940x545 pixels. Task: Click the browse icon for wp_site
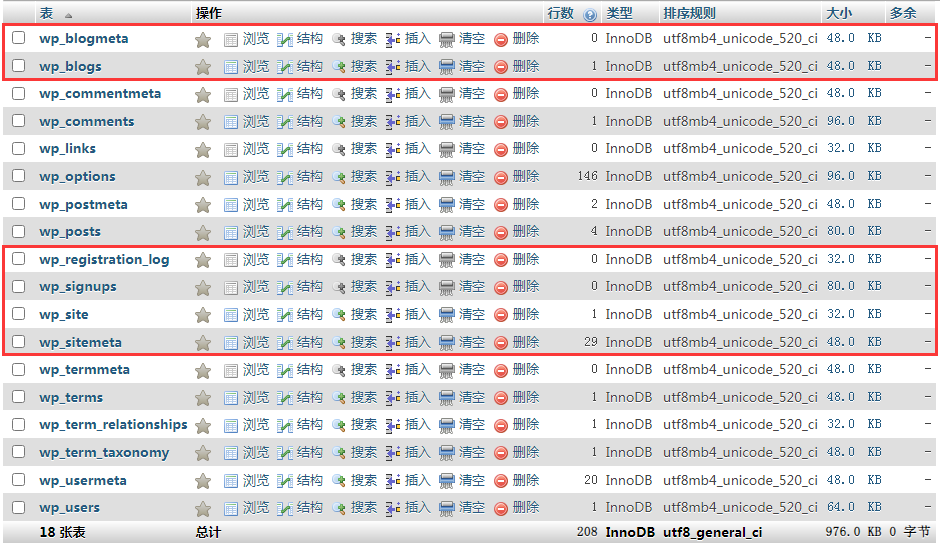[x=231, y=315]
